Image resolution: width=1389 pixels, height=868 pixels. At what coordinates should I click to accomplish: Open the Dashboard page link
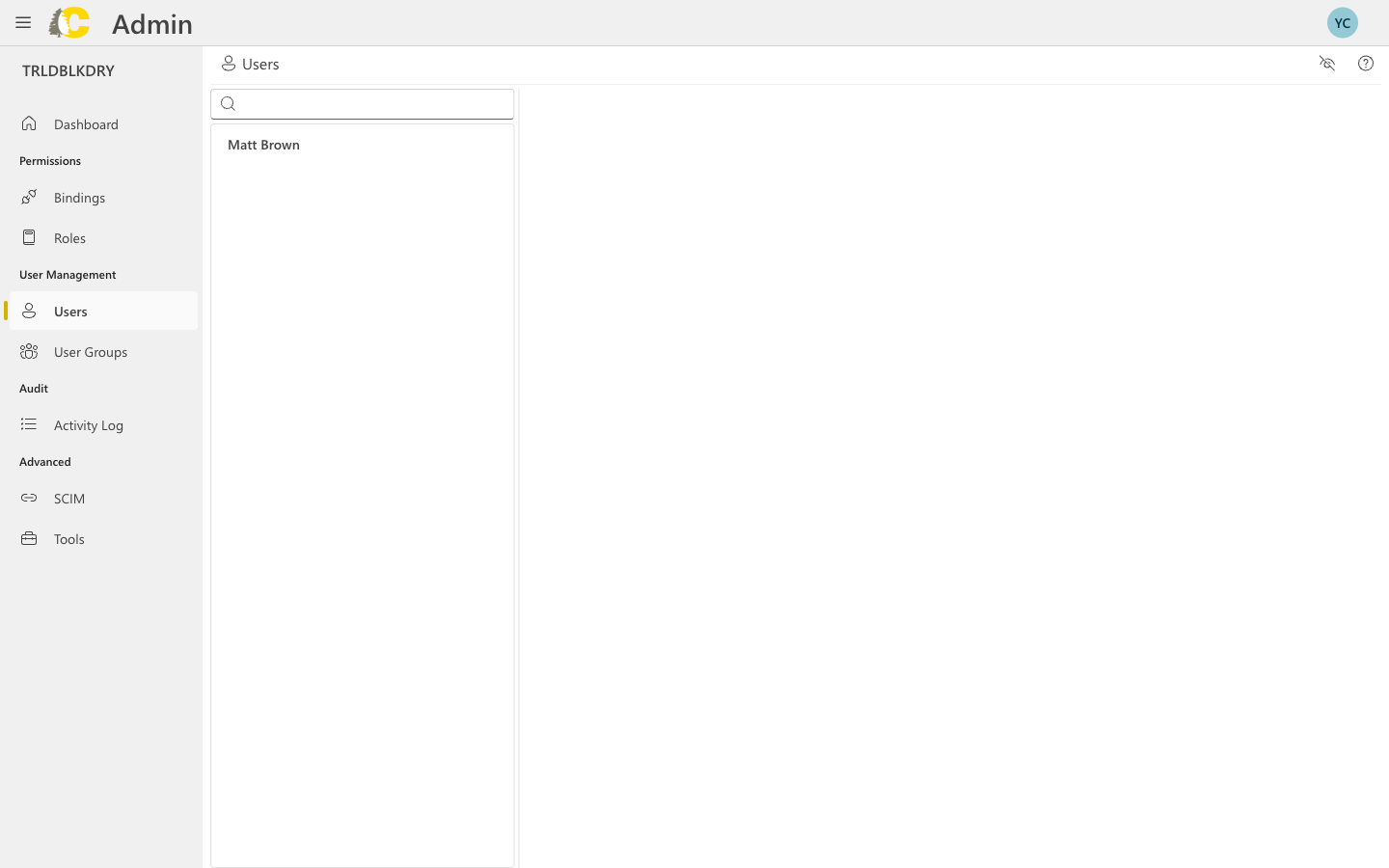click(x=86, y=123)
